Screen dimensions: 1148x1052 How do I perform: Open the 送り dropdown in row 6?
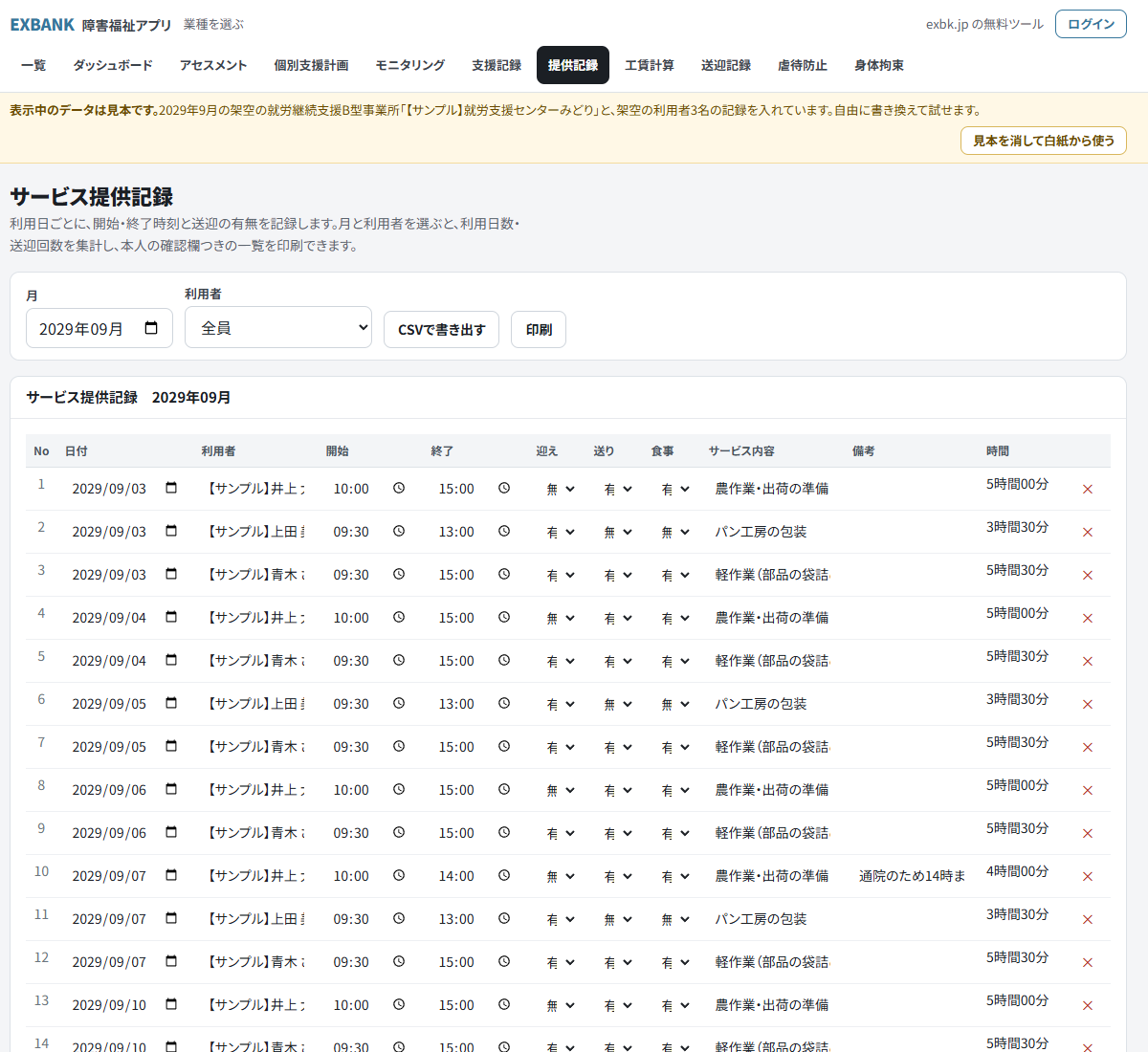coord(618,704)
